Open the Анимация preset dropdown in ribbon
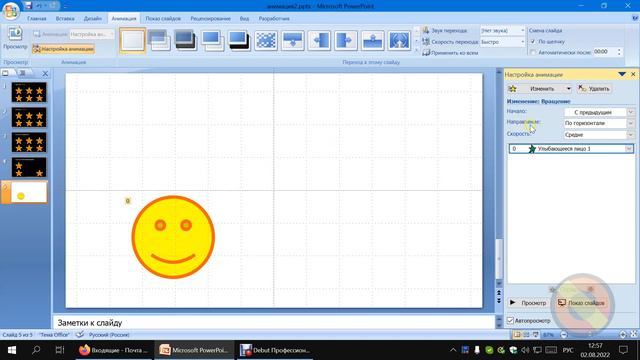This screenshot has height=360, width=640. 92,34
